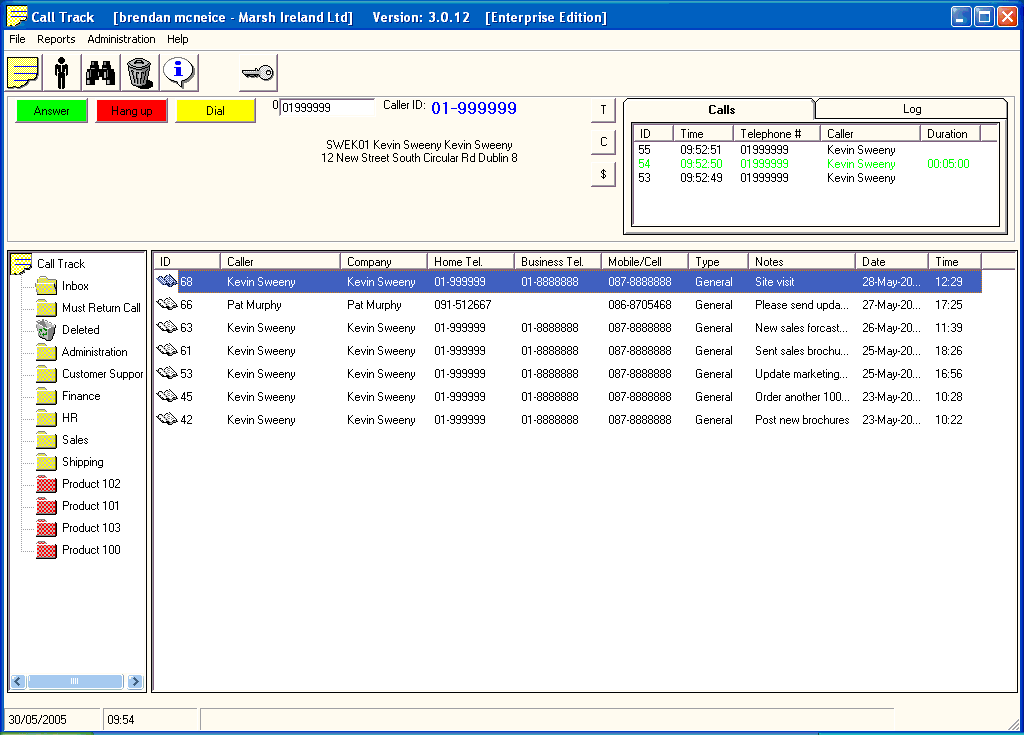The width and height of the screenshot is (1024, 735).
Task: Click the 'Post new brochures' notes cell
Action: 802,419
